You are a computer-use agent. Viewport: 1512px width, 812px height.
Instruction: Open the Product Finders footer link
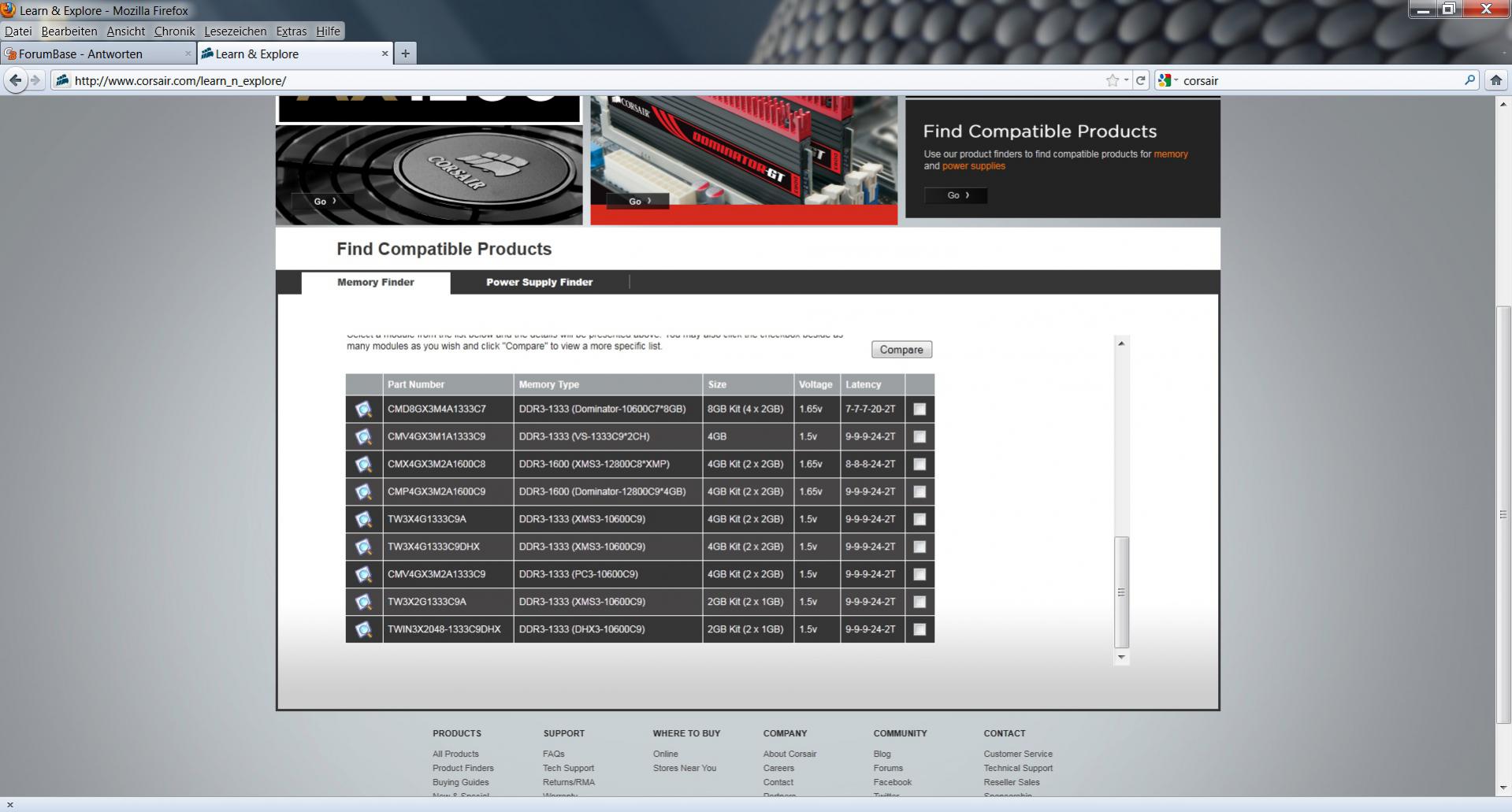point(463,768)
